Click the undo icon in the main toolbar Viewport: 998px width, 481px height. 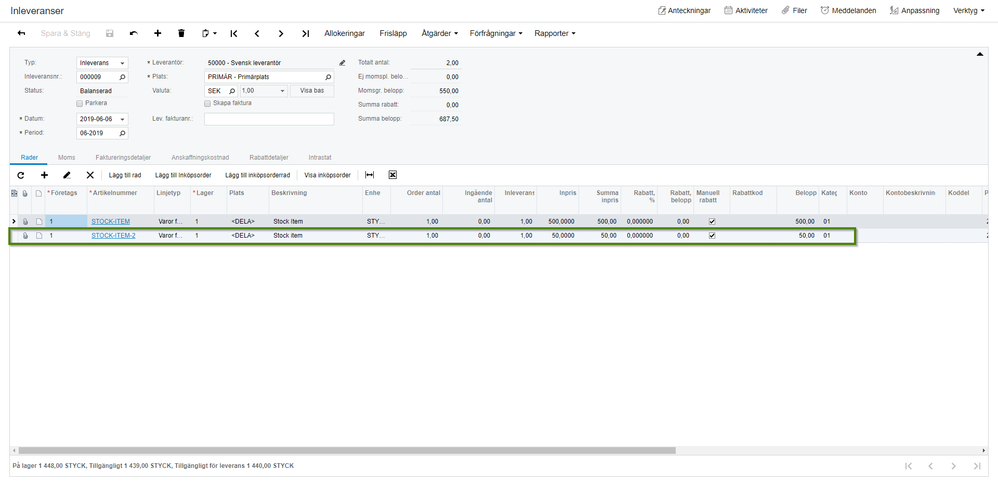coord(134,33)
